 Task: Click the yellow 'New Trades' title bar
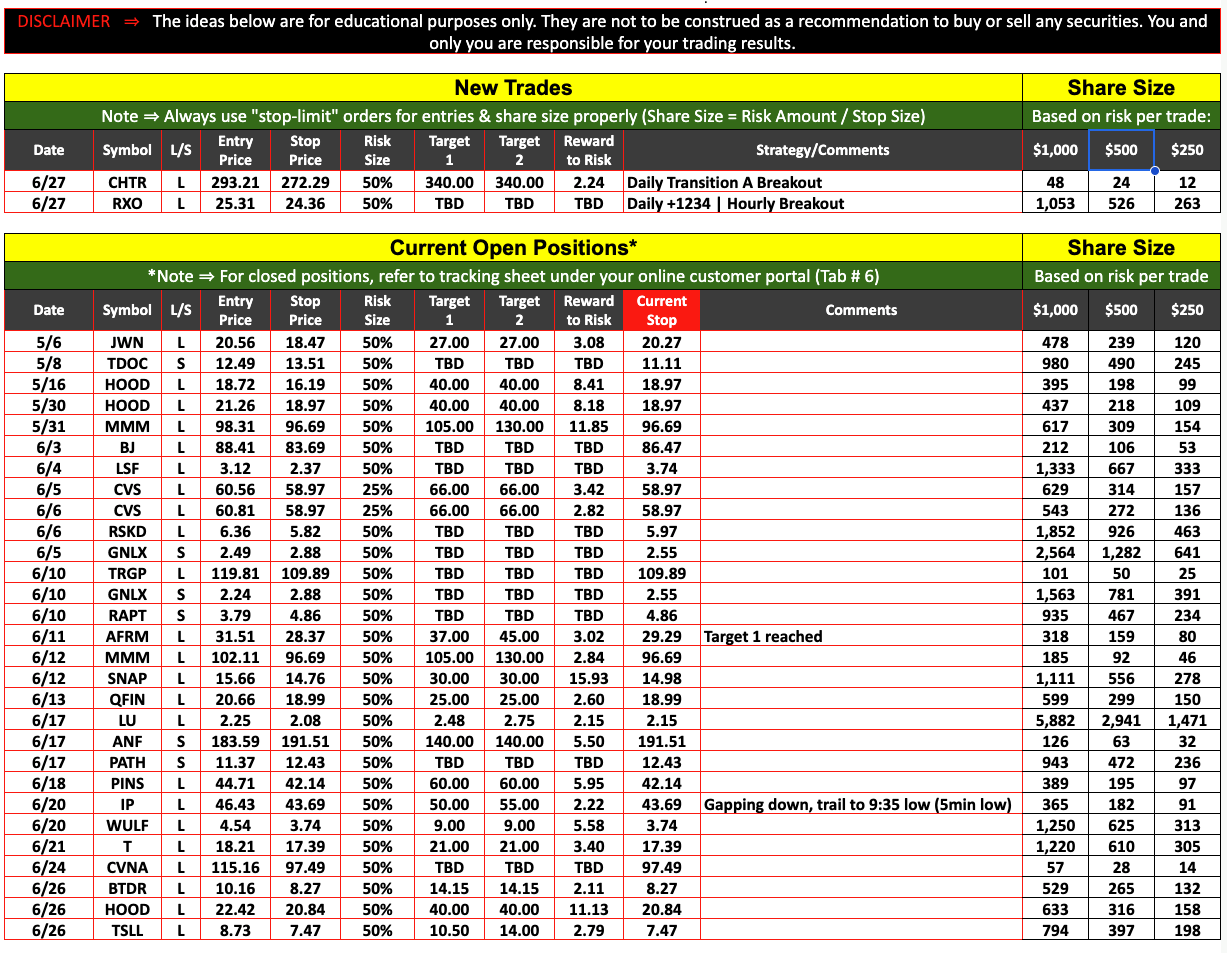(513, 88)
